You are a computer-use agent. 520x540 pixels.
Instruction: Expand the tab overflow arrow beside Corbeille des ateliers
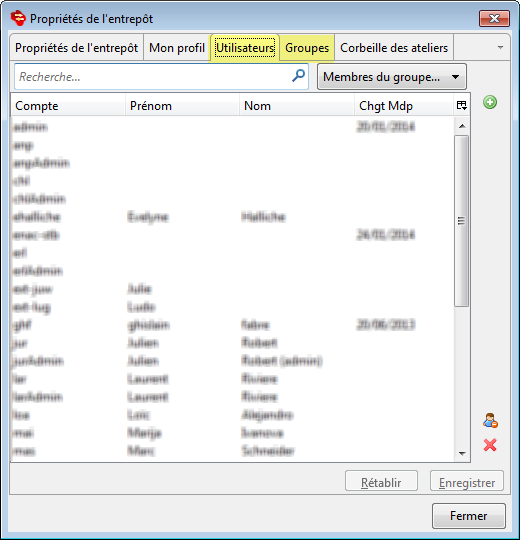click(500, 47)
